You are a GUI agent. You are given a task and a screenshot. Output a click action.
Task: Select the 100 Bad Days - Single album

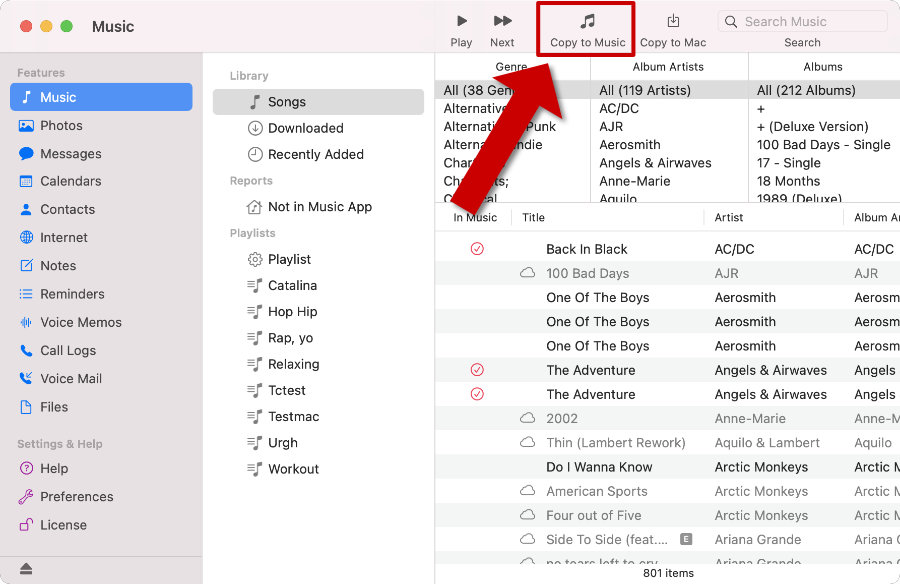point(825,145)
